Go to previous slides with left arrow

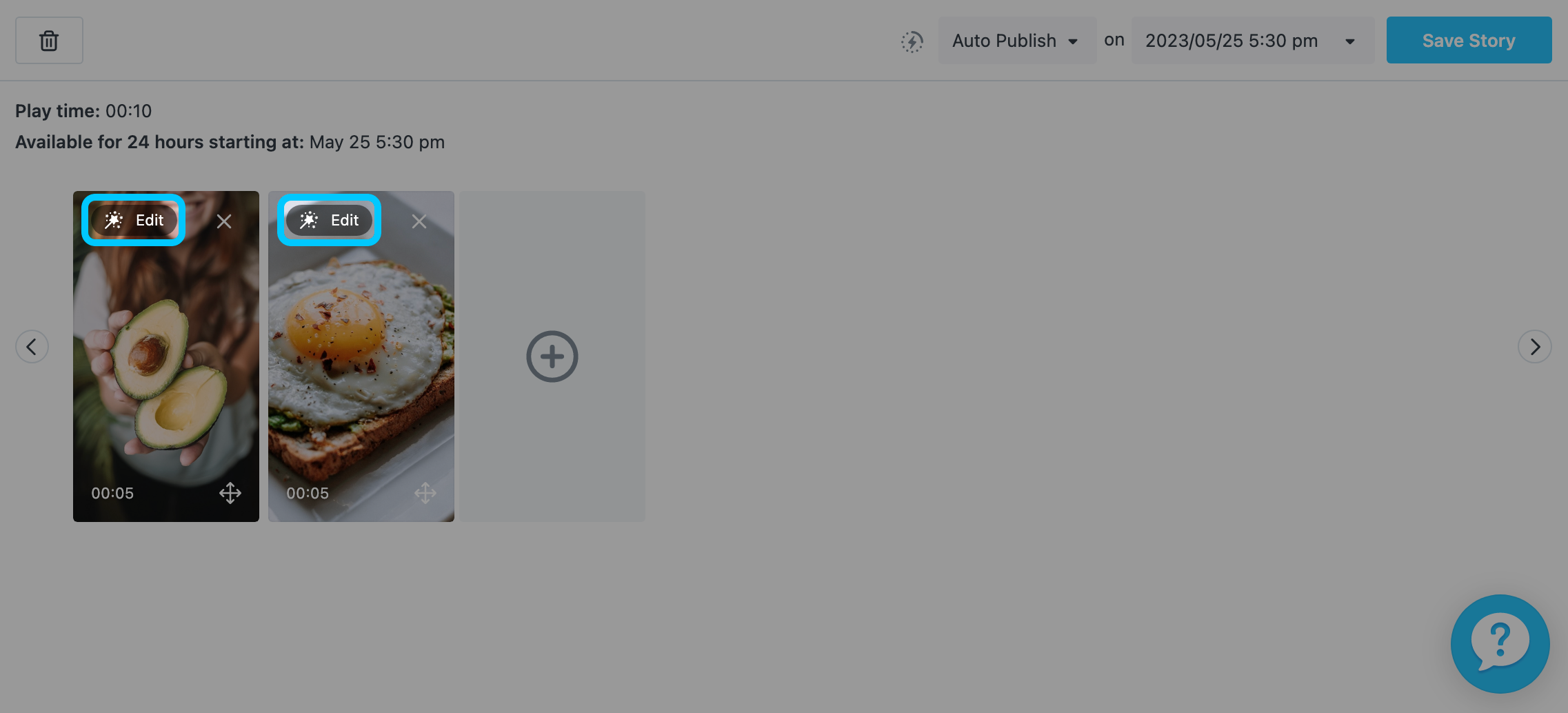[x=32, y=346]
